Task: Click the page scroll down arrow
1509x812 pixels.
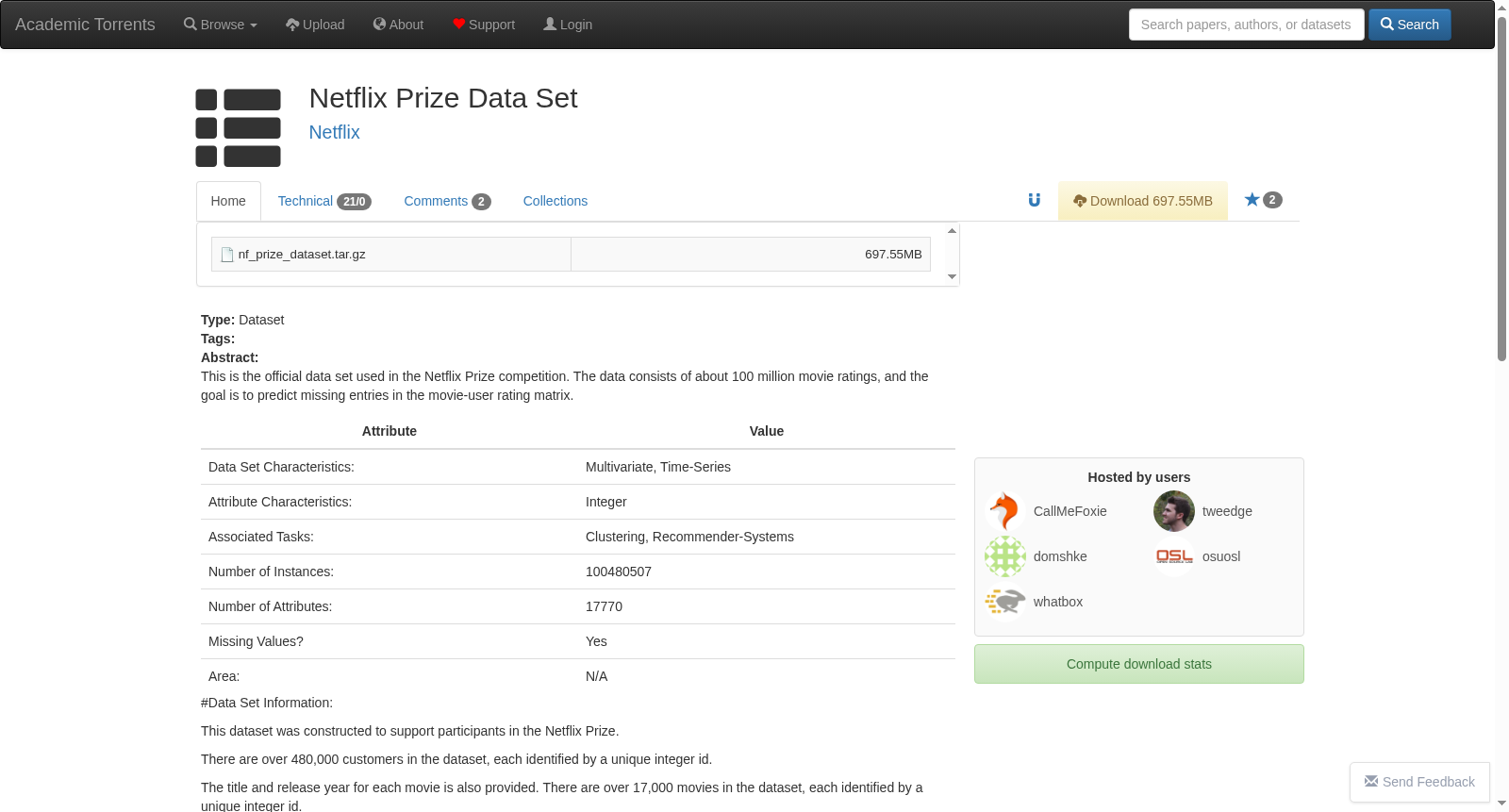Action: point(1501,804)
